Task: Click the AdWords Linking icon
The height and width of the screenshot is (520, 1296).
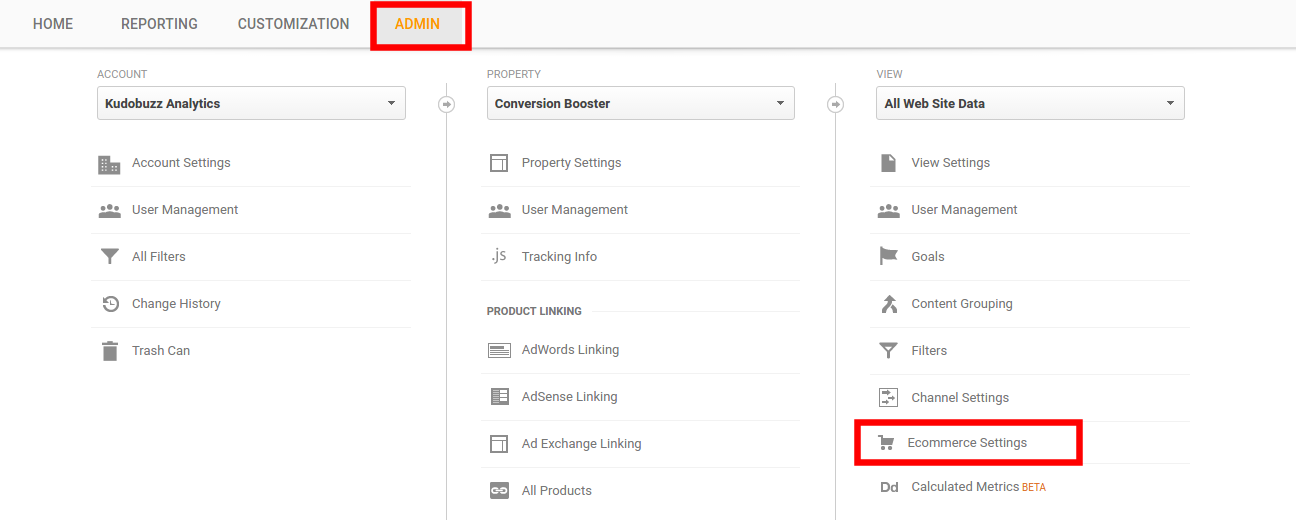Action: click(x=499, y=351)
